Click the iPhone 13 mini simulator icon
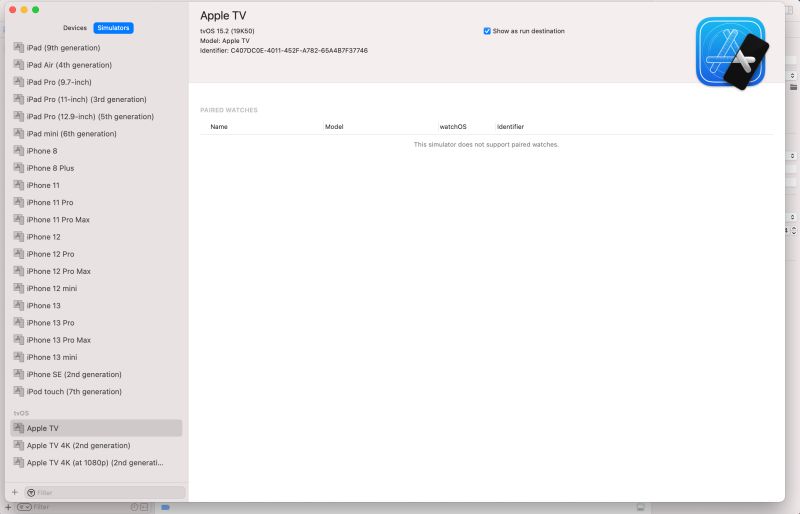Screen dimensions: 800x514 point(19,357)
